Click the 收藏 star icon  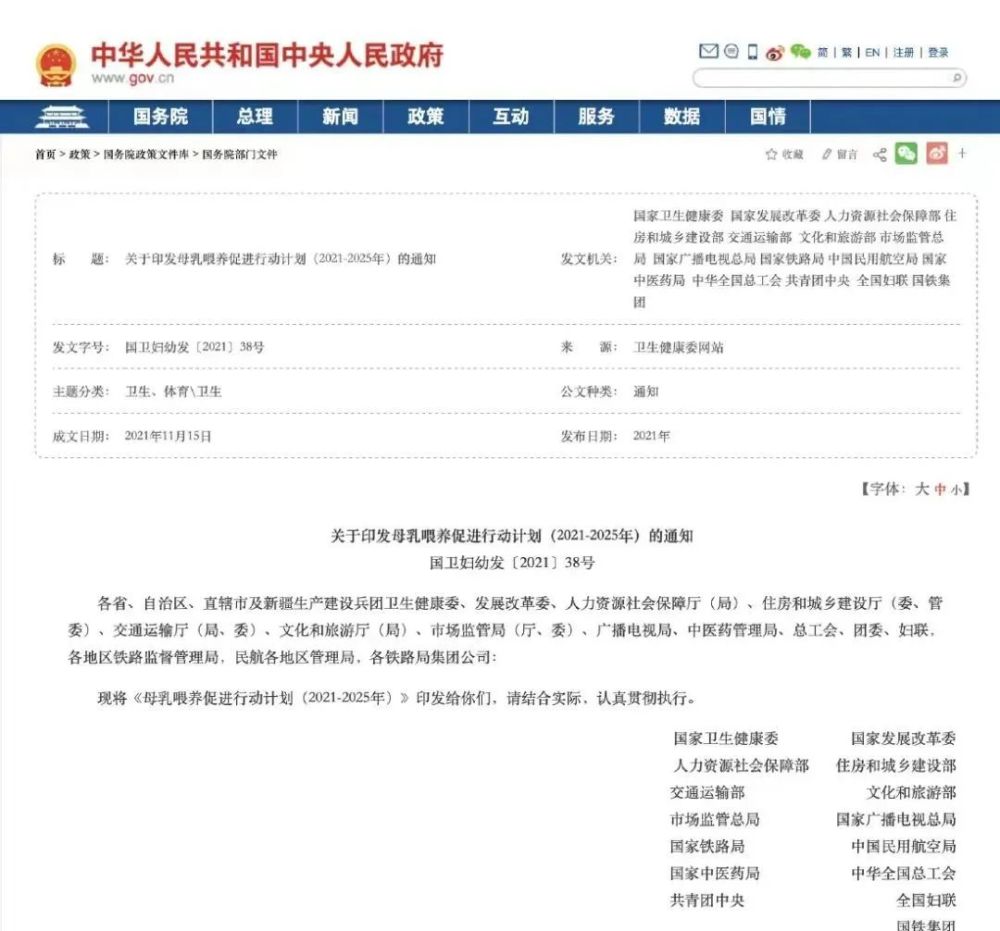(771, 154)
